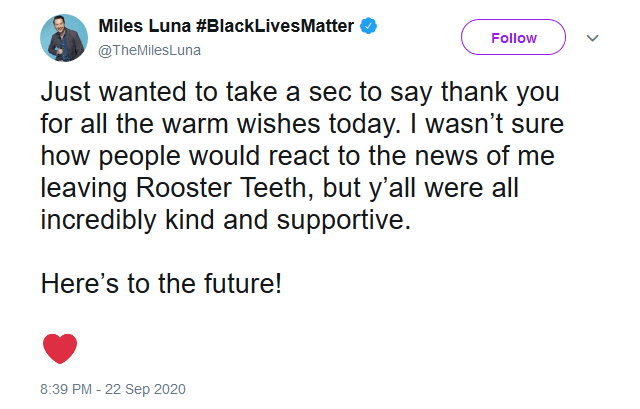Viewport: 640px width, 409px height.
Task: Click the "Here's to the future!" line
Action: (161, 284)
